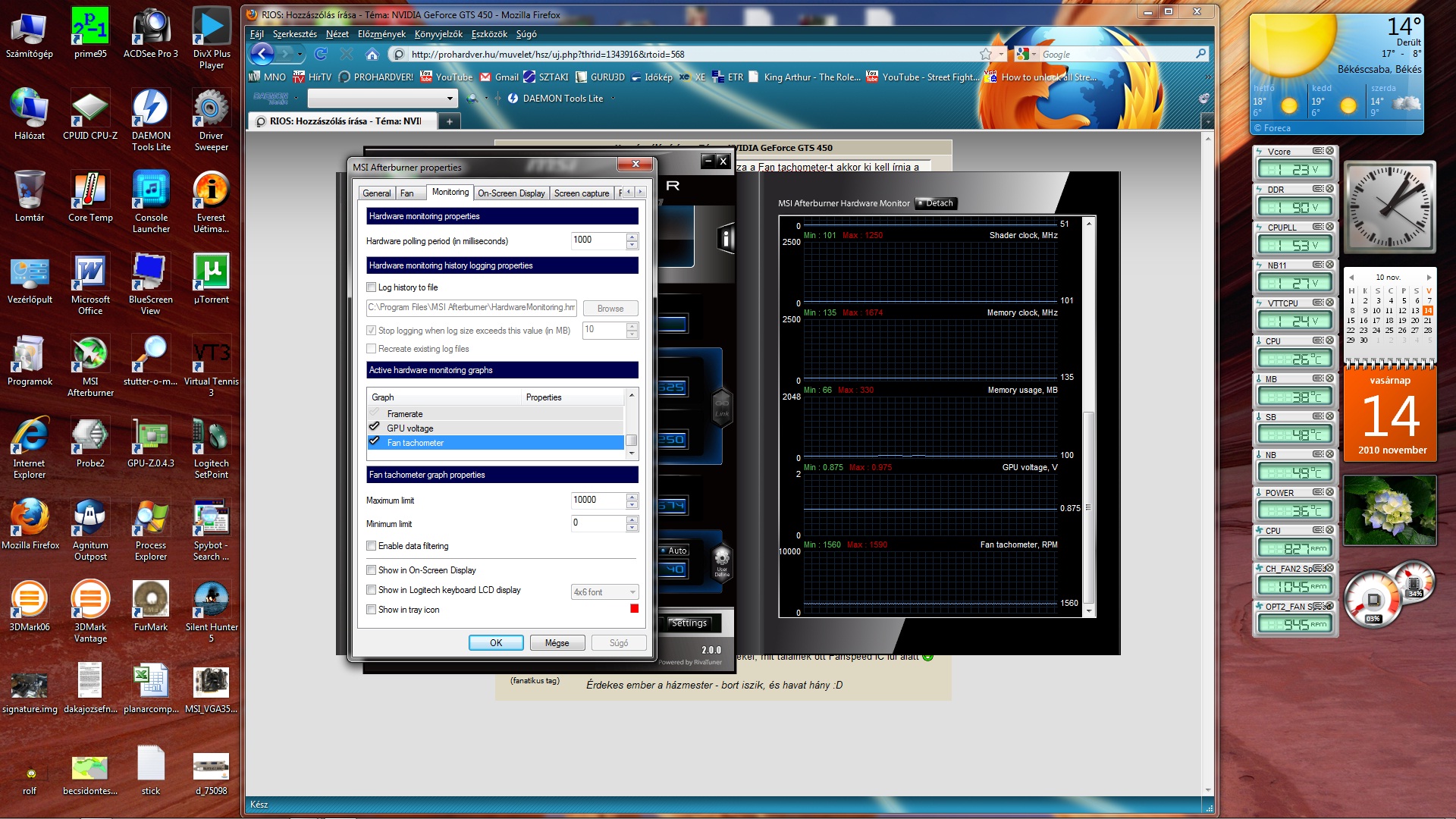Open CPUID CPU-Z shortcut
Image resolution: width=1456 pixels, height=819 pixels.
point(90,115)
